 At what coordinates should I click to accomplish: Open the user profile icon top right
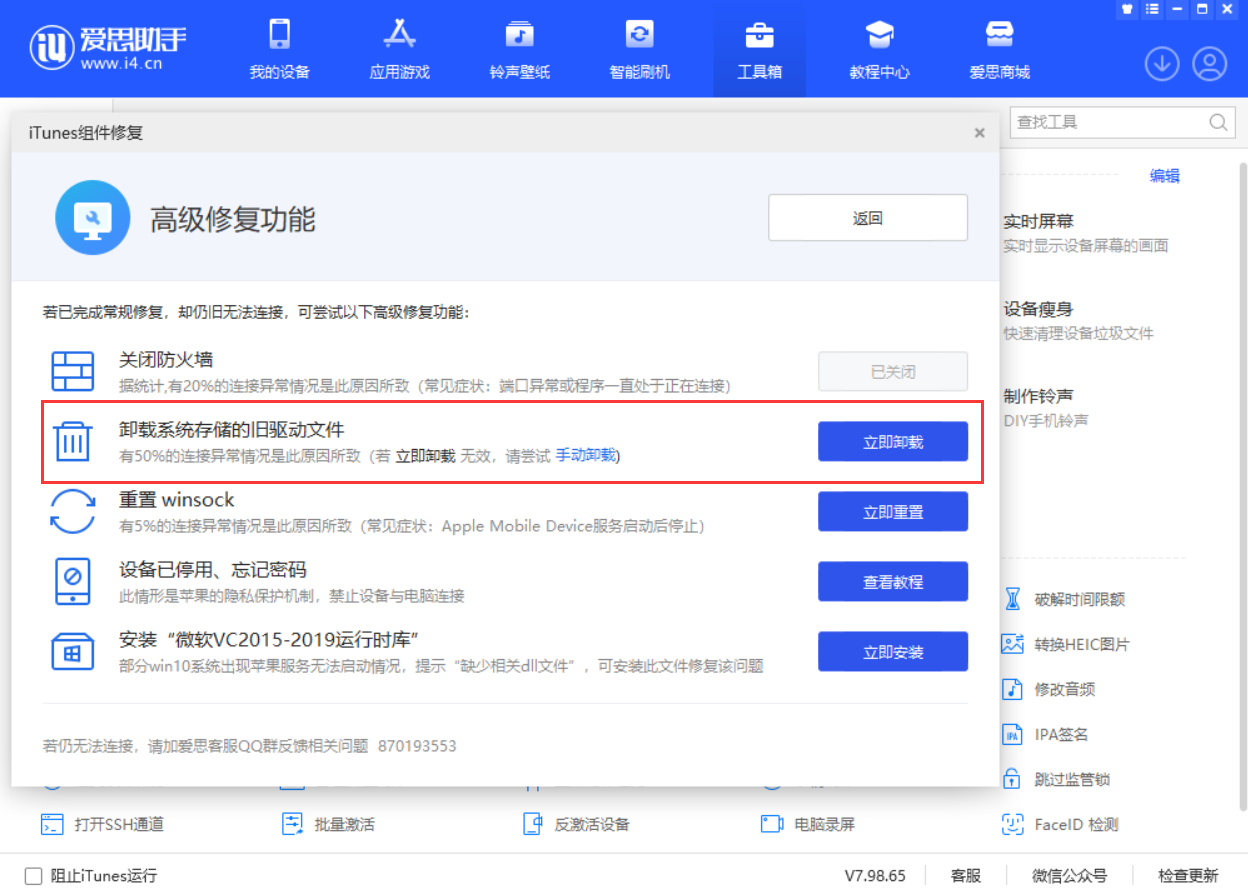tap(1209, 63)
